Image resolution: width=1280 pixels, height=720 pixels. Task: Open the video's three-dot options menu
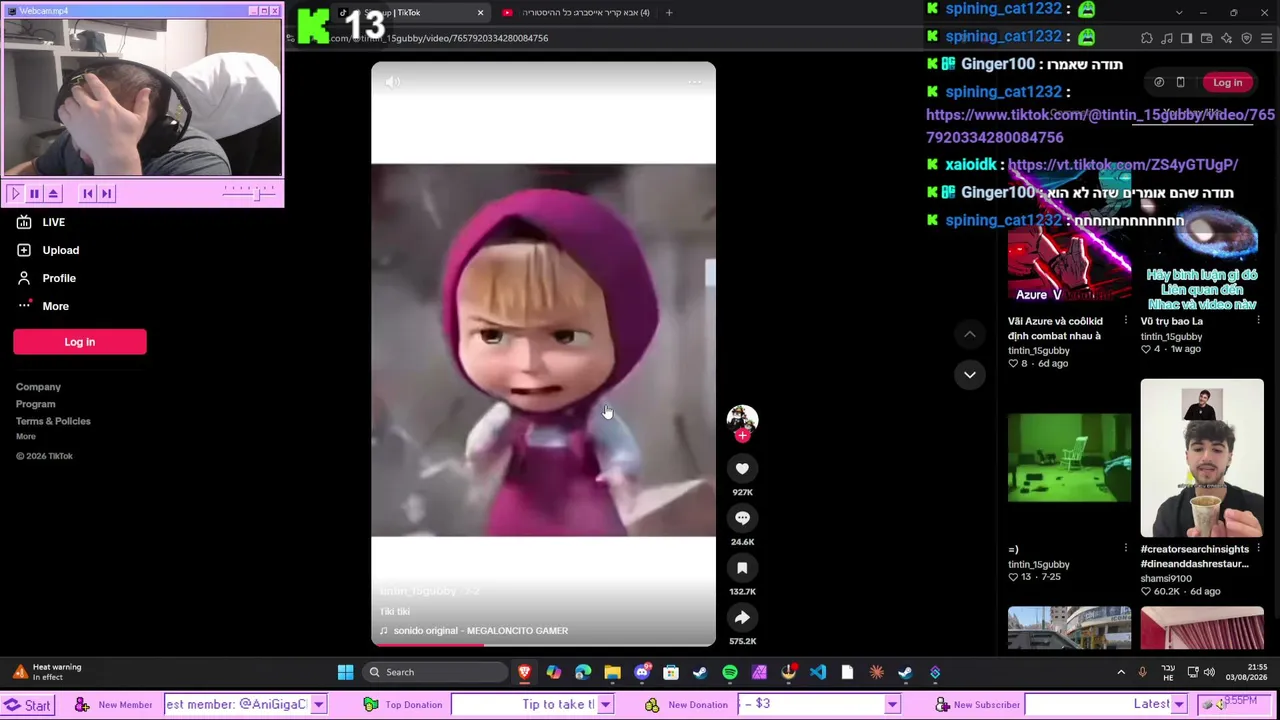pos(695,83)
